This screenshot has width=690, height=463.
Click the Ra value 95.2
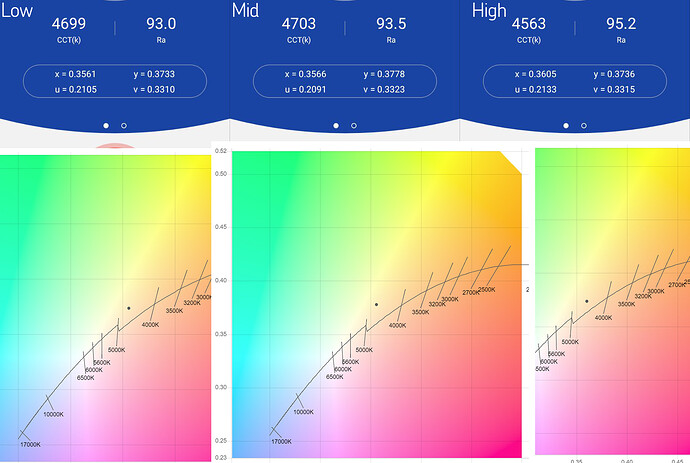[x=621, y=24]
